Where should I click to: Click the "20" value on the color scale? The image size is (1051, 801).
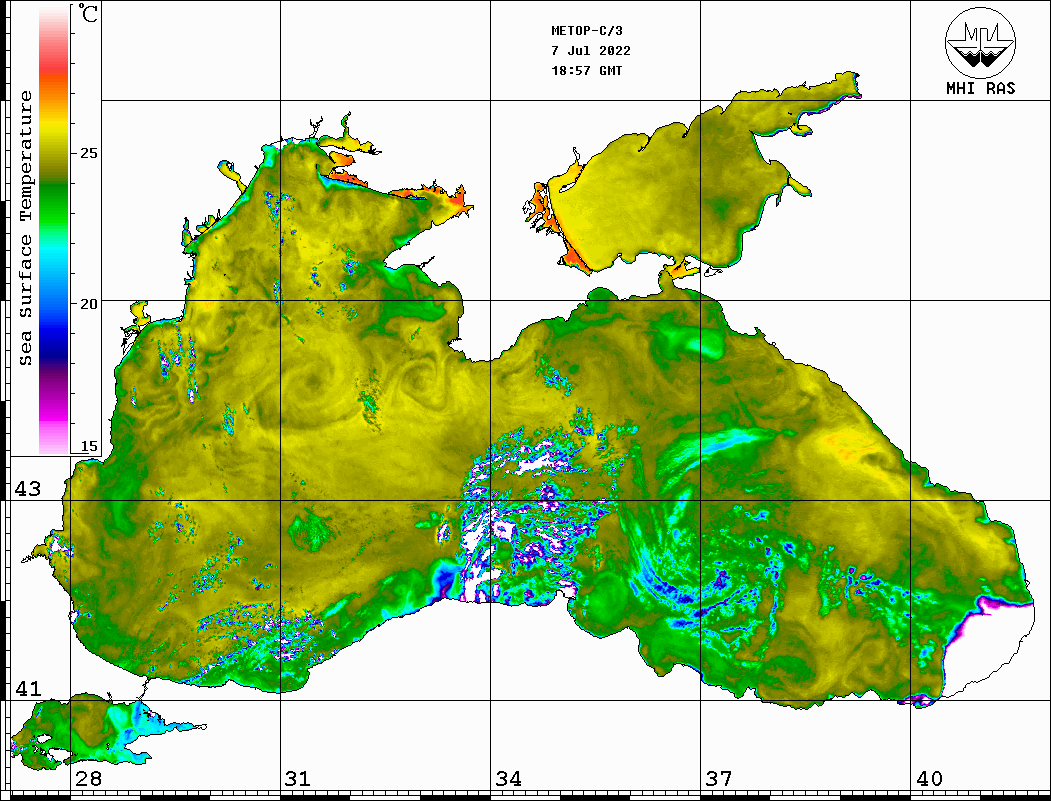coord(88,304)
